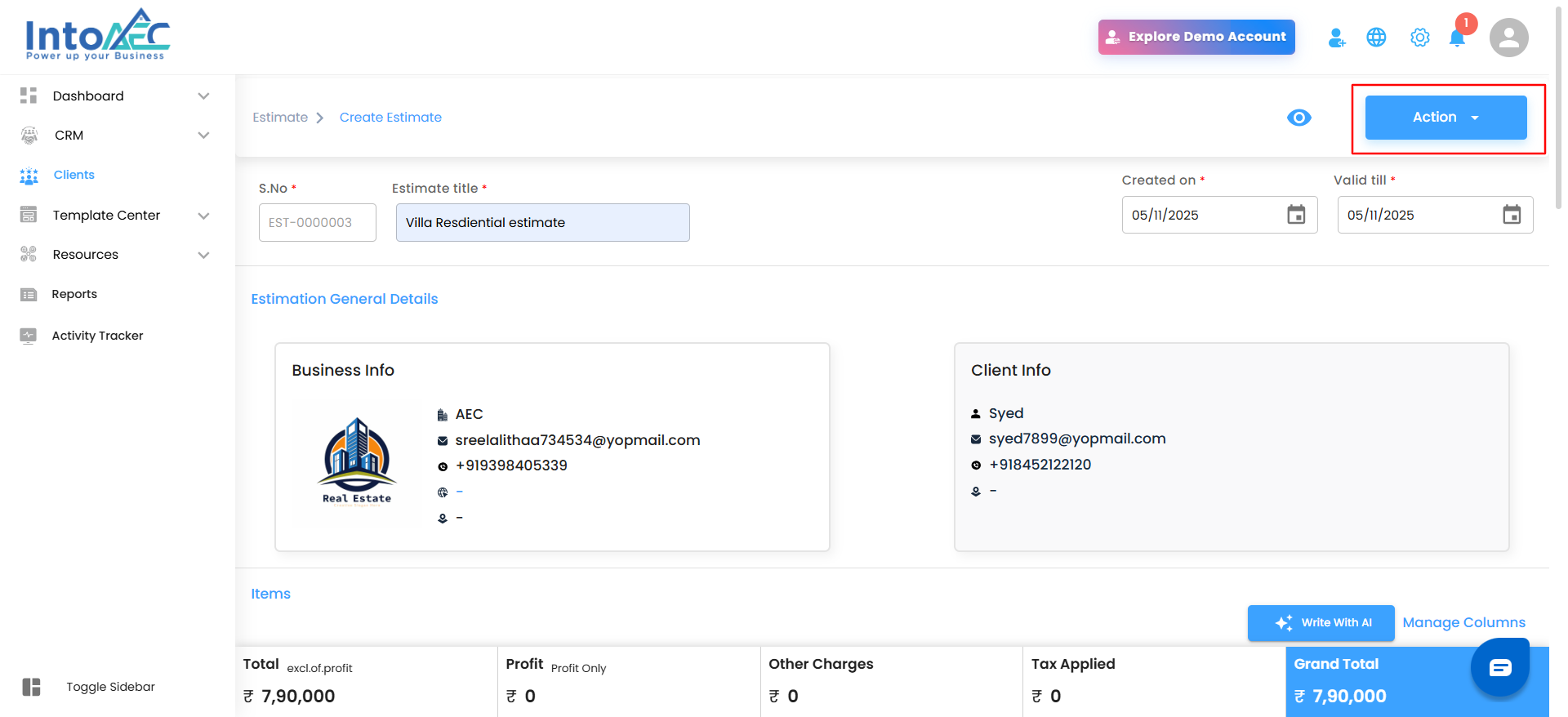This screenshot has width=1568, height=717.
Task: Toggle the estimate preview eye icon
Action: click(1298, 118)
